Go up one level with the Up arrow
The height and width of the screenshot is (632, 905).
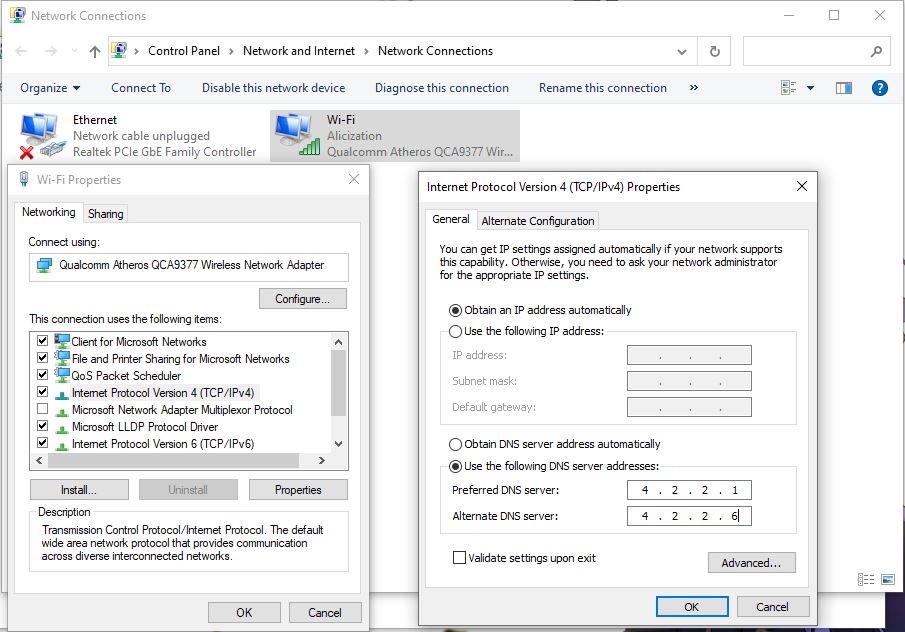pos(95,51)
